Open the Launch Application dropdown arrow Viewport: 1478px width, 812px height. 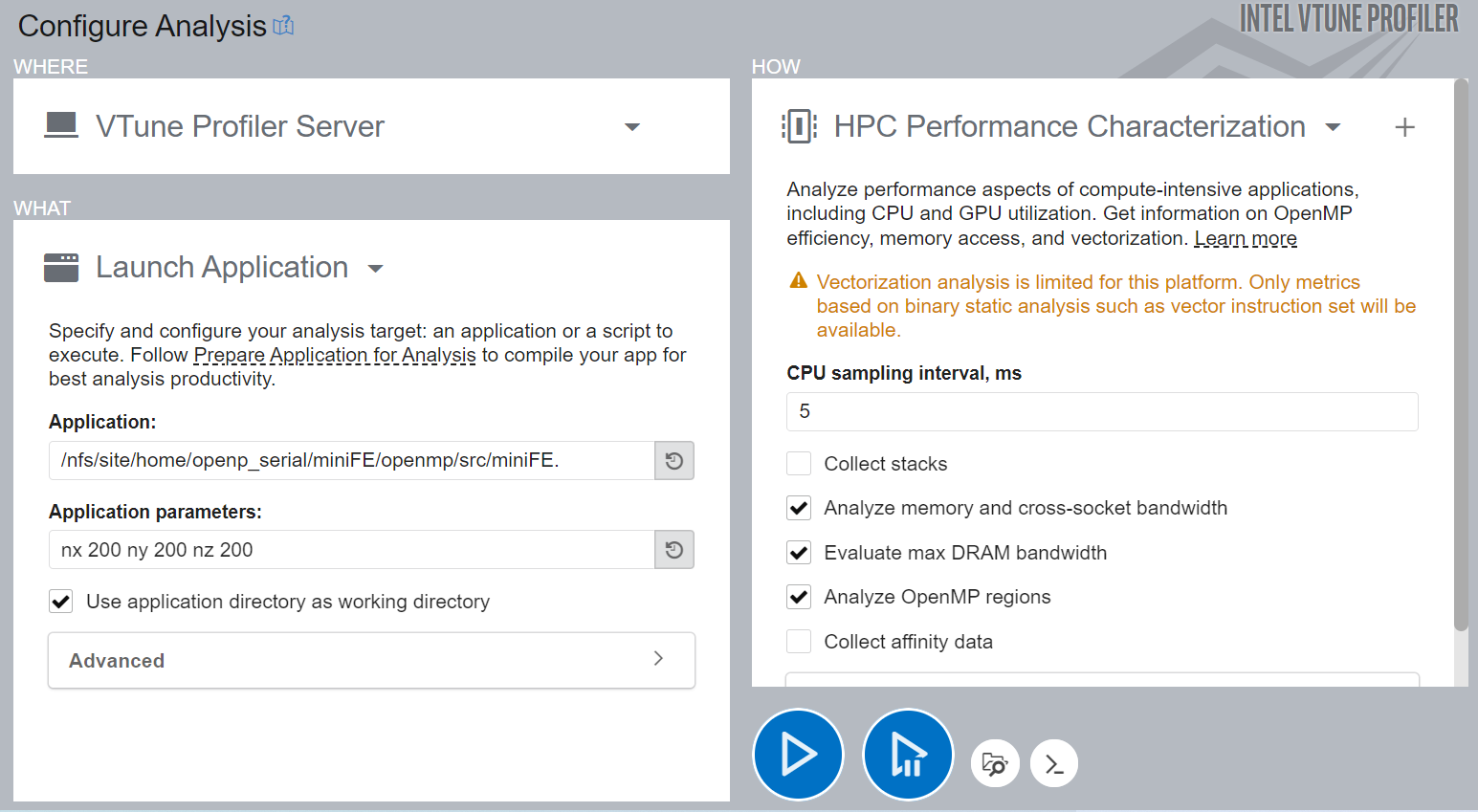[x=376, y=269]
